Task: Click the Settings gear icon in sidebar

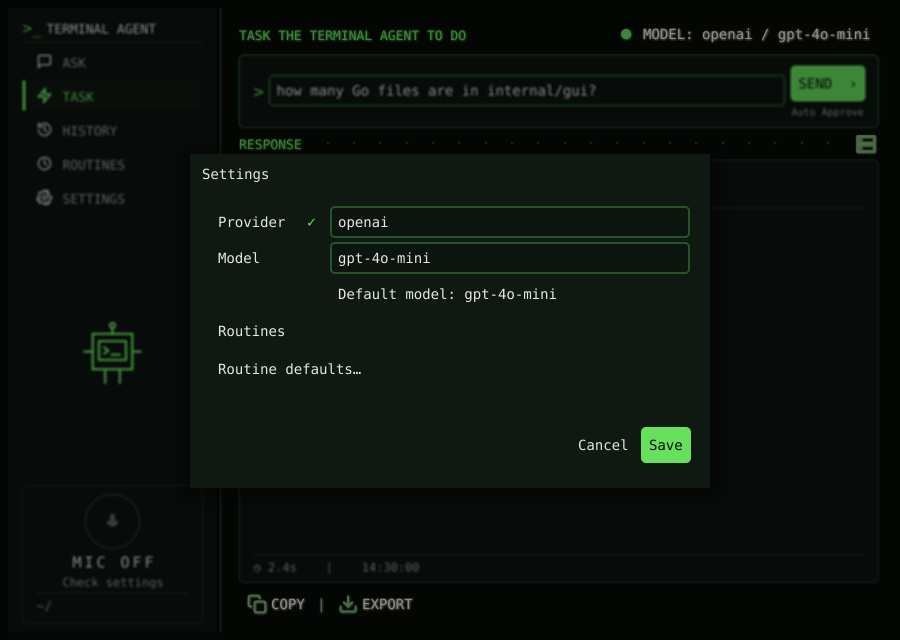Action: [x=44, y=197]
